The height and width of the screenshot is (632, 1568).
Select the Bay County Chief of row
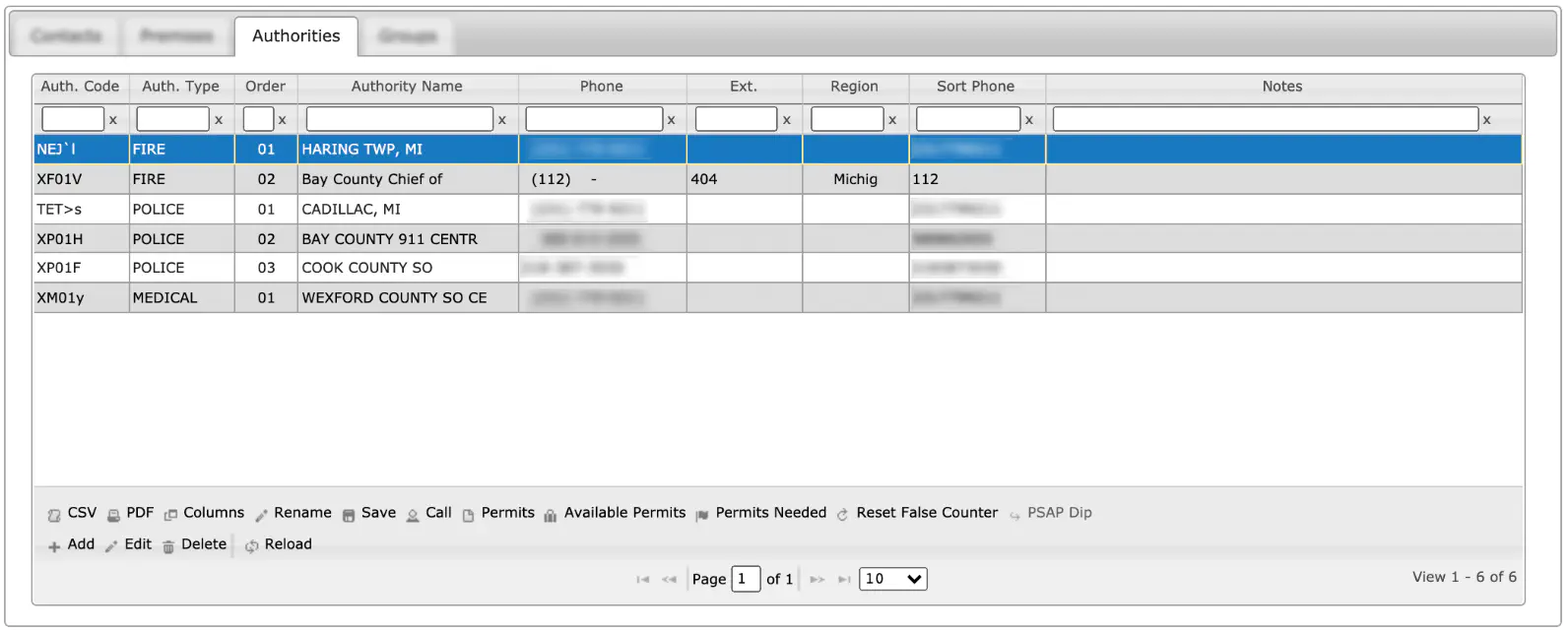(x=778, y=179)
